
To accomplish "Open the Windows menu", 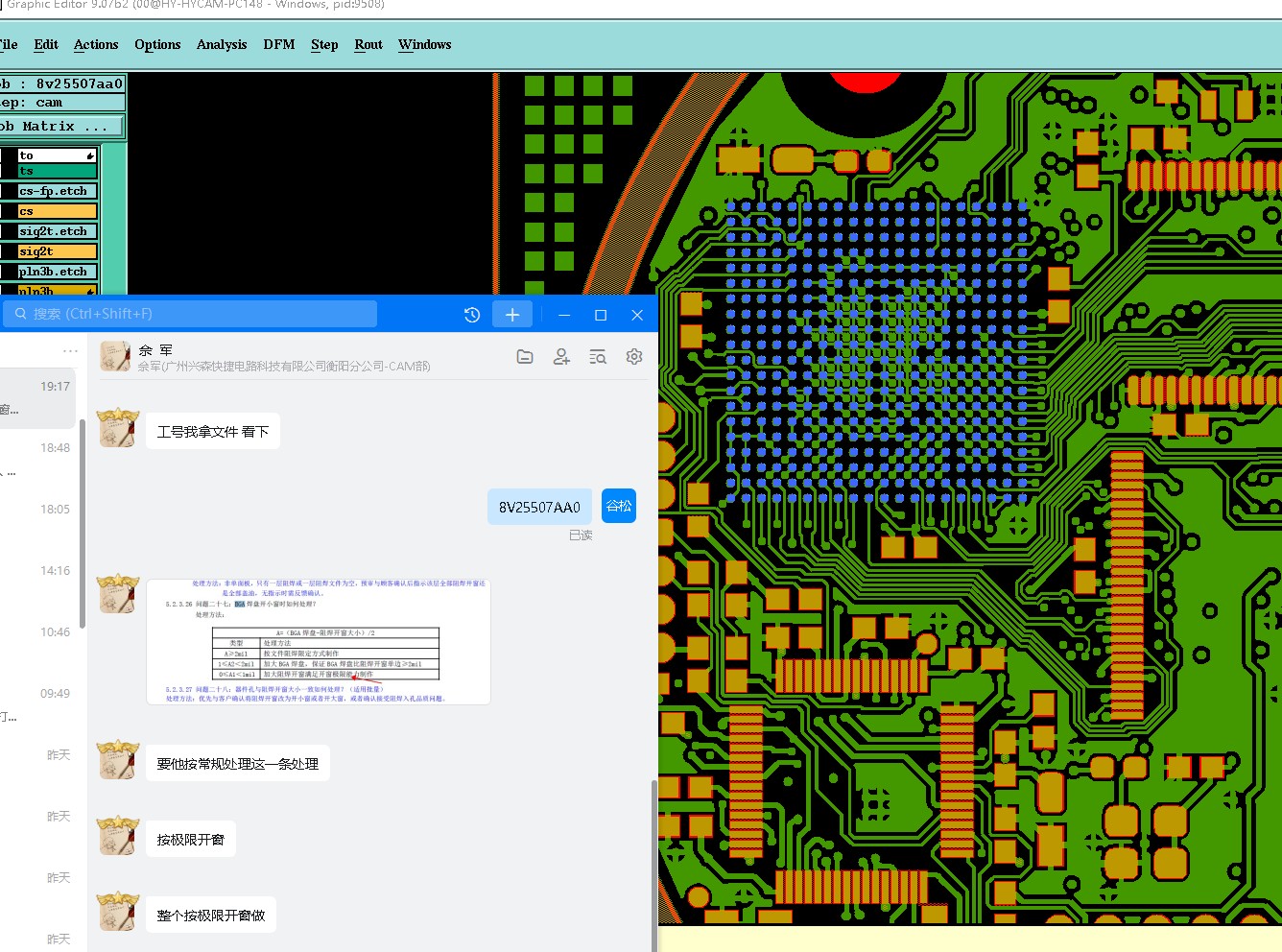I will pos(424,44).
